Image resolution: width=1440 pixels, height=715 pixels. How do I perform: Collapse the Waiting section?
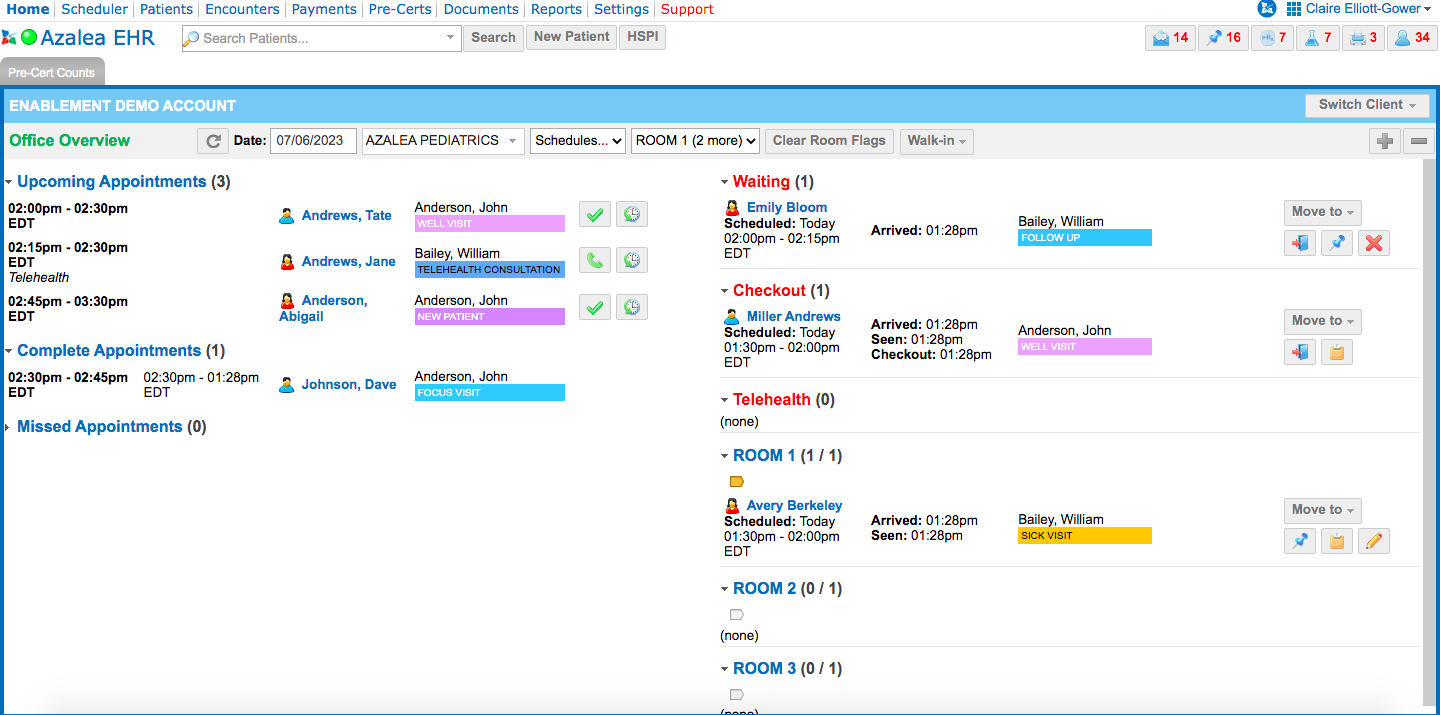coord(725,182)
